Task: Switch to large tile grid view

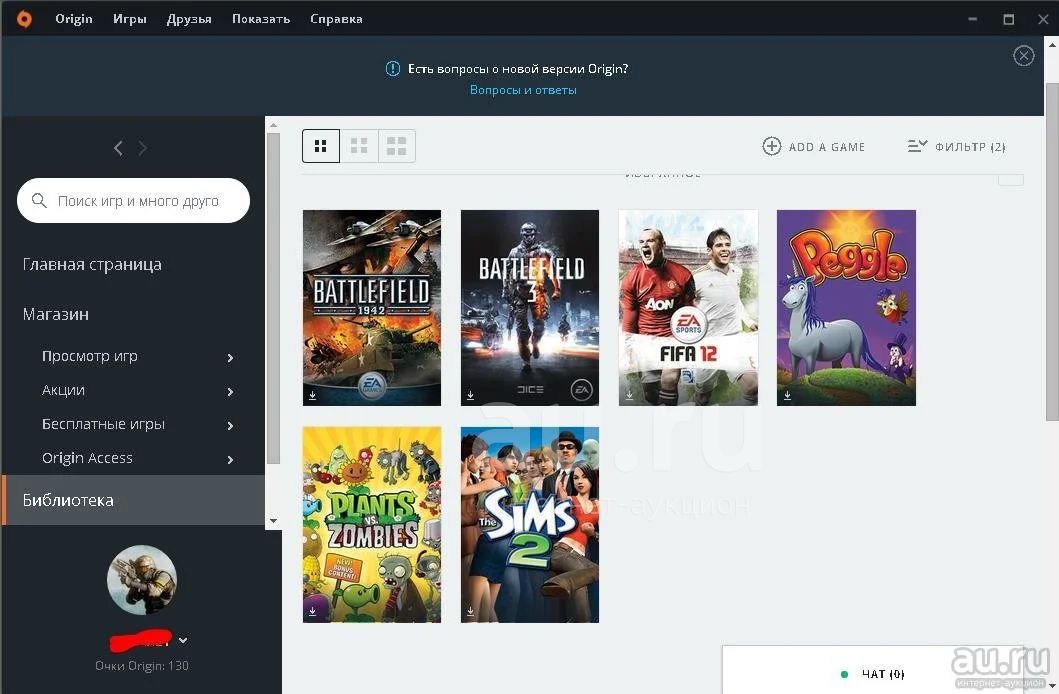Action: click(396, 146)
